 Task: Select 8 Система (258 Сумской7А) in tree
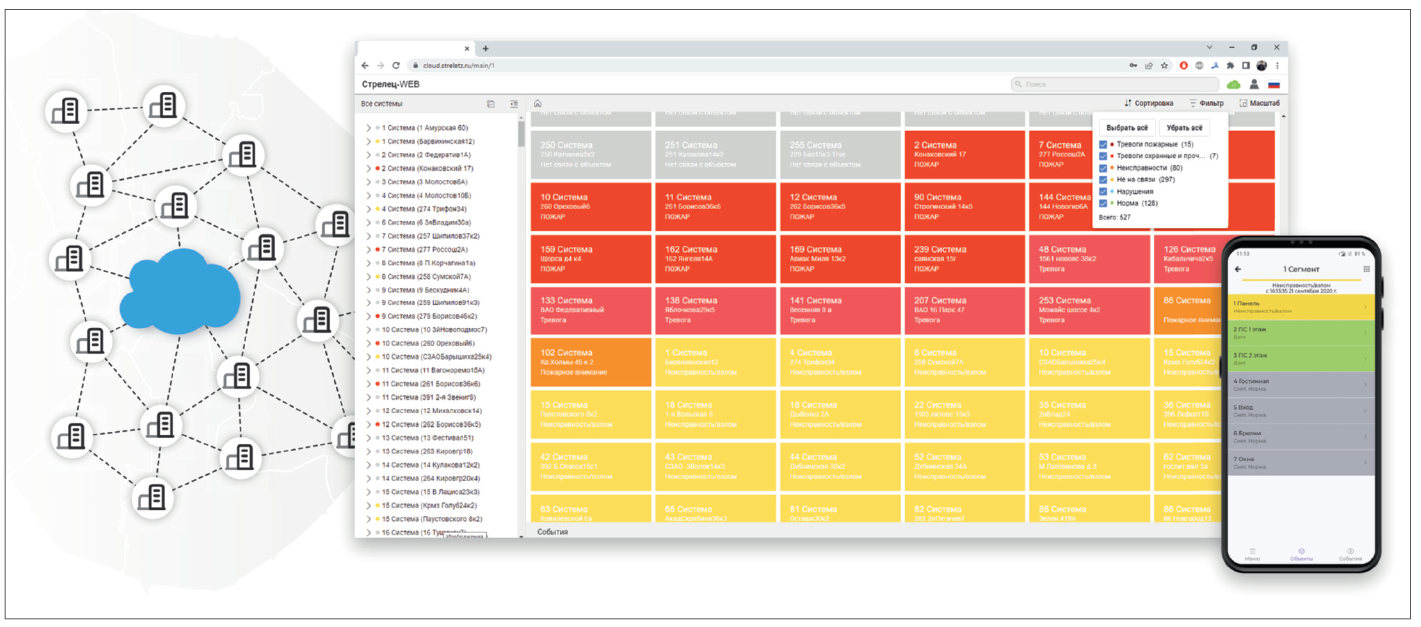tap(426, 276)
